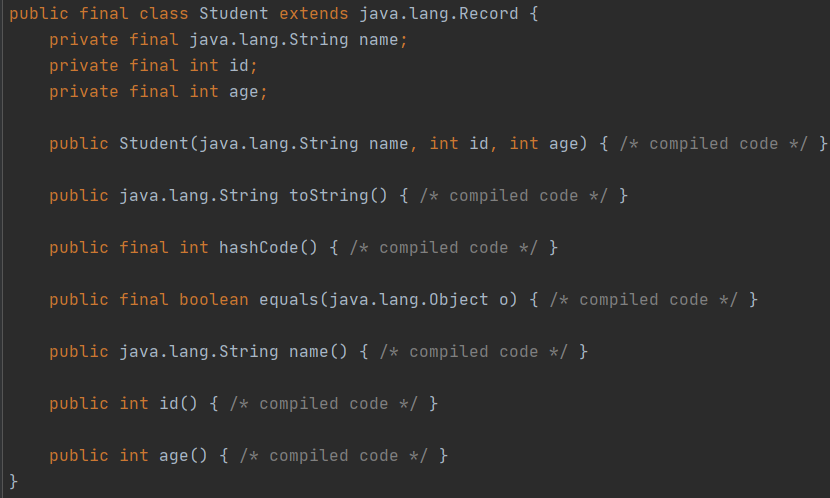Click the name() accessor method name
Image resolution: width=830 pixels, height=498 pixels.
309,352
